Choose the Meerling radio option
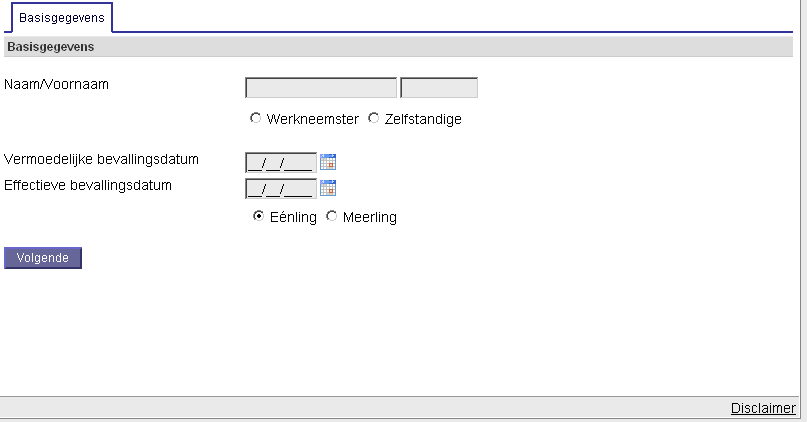The height and width of the screenshot is (422, 807). [331, 216]
